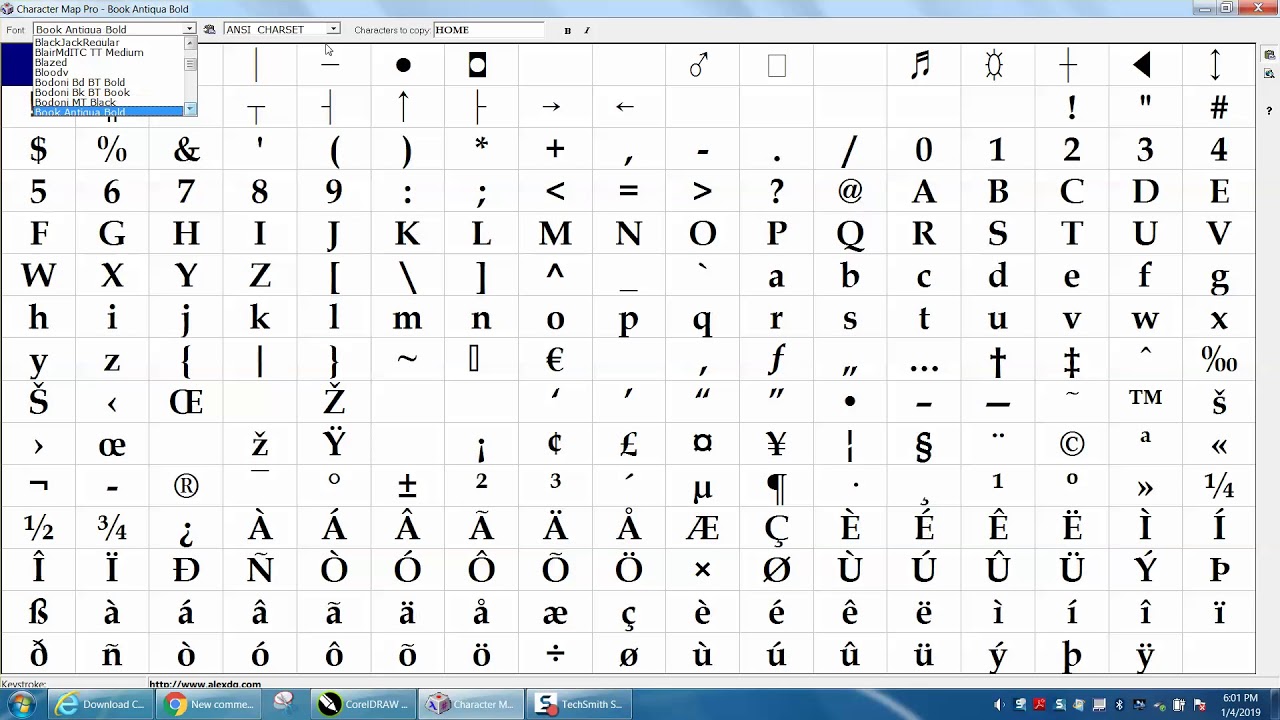This screenshot has width=1280, height=720.
Task: Select the ½ fraction character
Action: click(38, 528)
